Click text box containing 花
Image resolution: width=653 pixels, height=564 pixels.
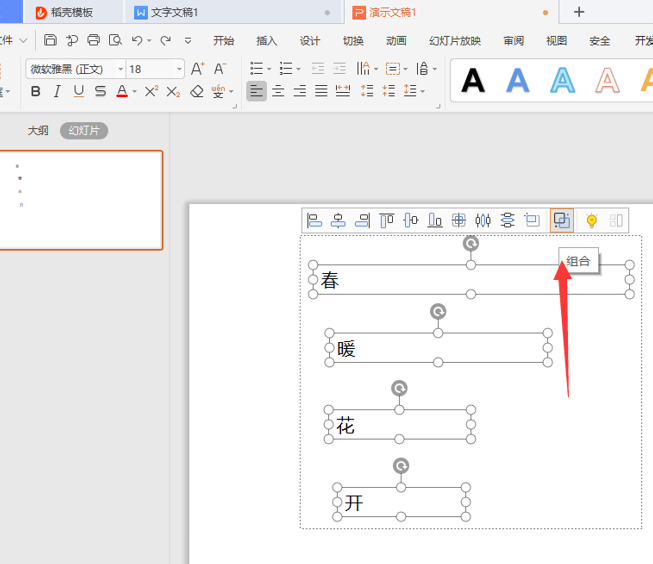tap(399, 424)
